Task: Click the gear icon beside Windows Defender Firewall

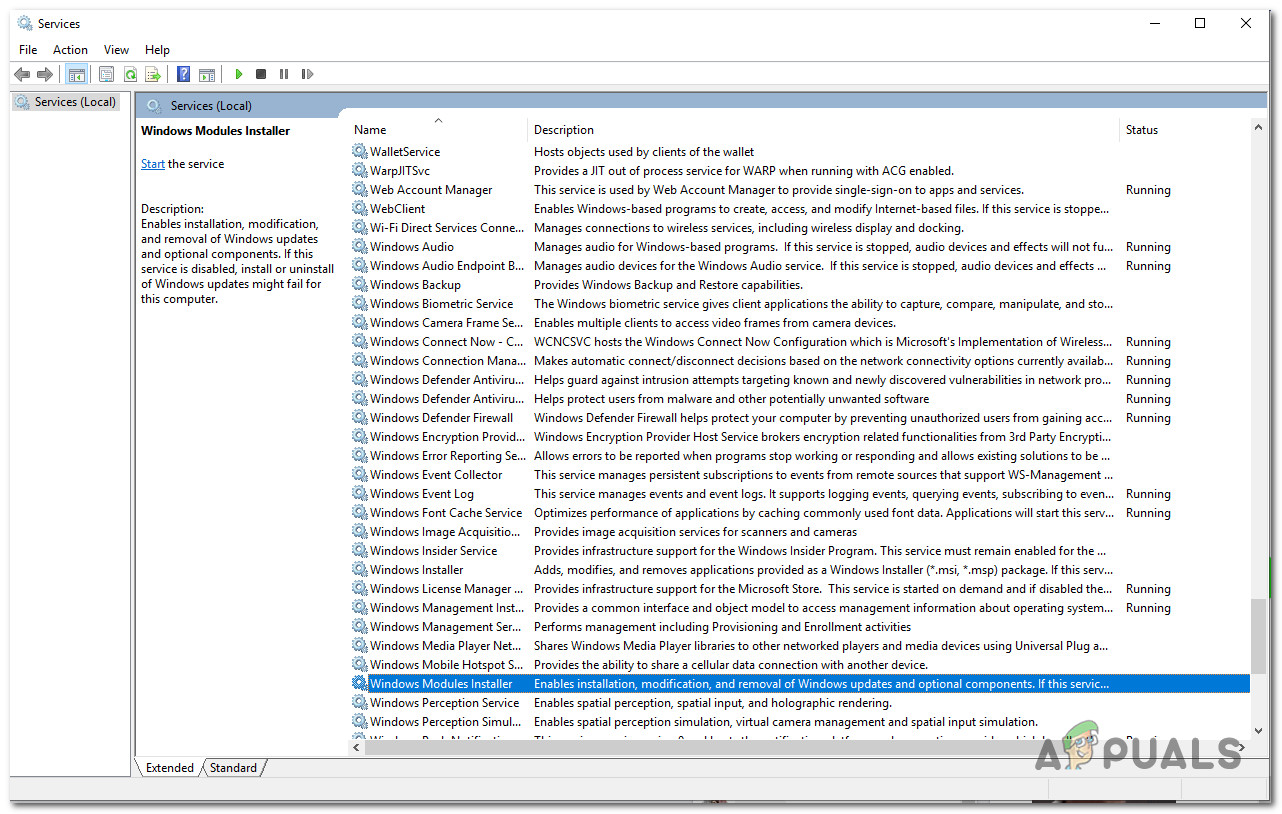Action: (x=360, y=418)
